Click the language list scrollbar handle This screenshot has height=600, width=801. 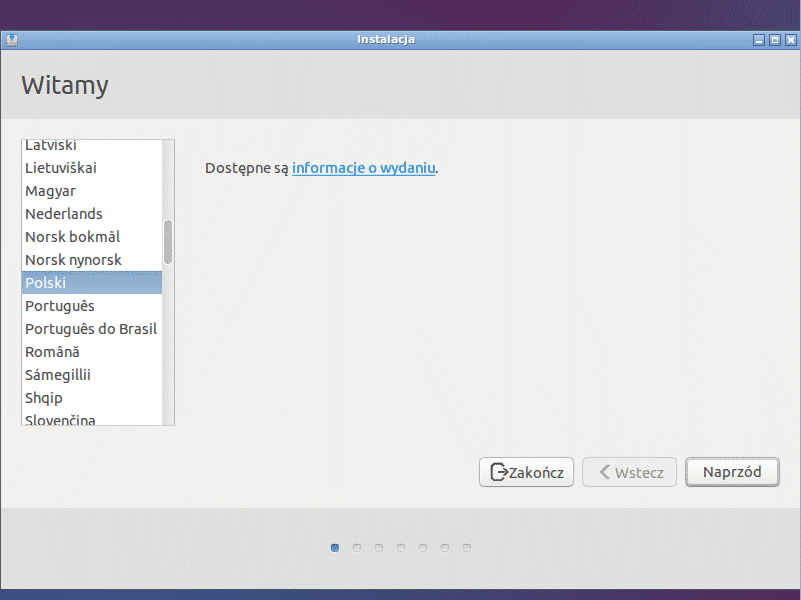click(168, 242)
